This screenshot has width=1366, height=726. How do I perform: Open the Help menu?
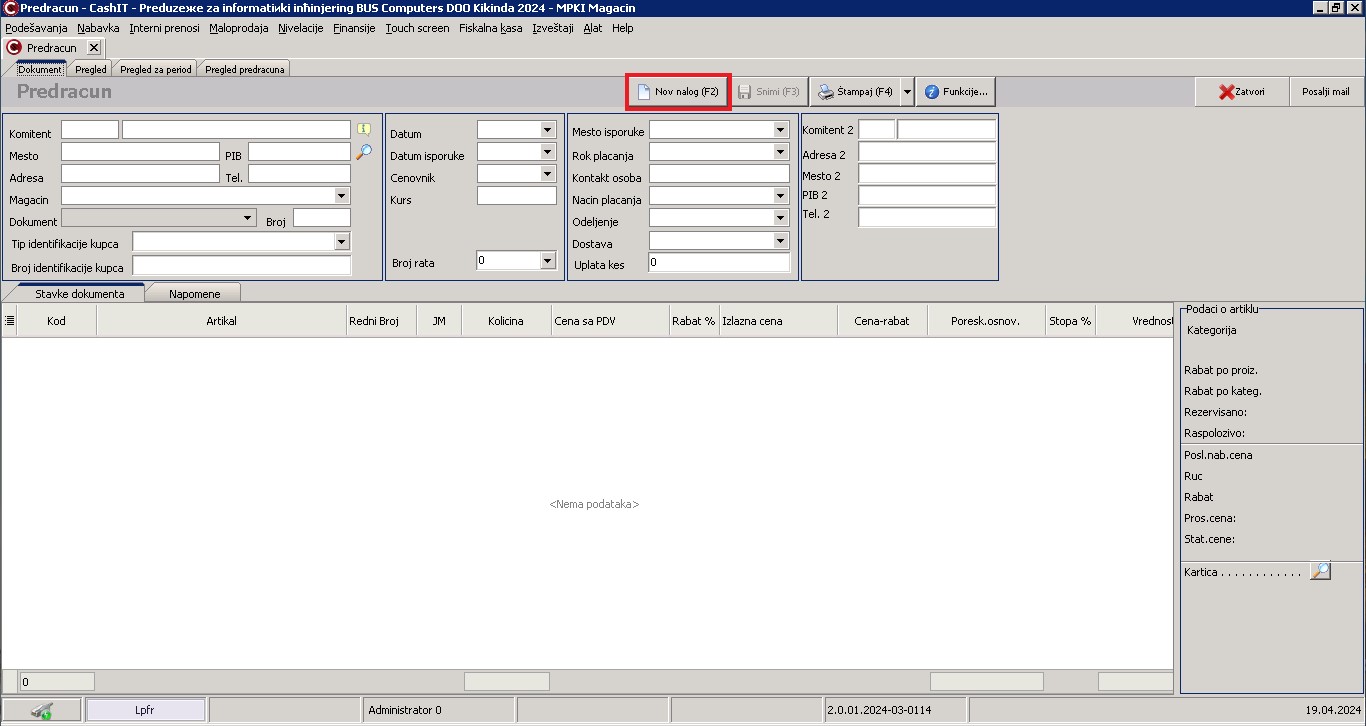pyautogui.click(x=623, y=28)
